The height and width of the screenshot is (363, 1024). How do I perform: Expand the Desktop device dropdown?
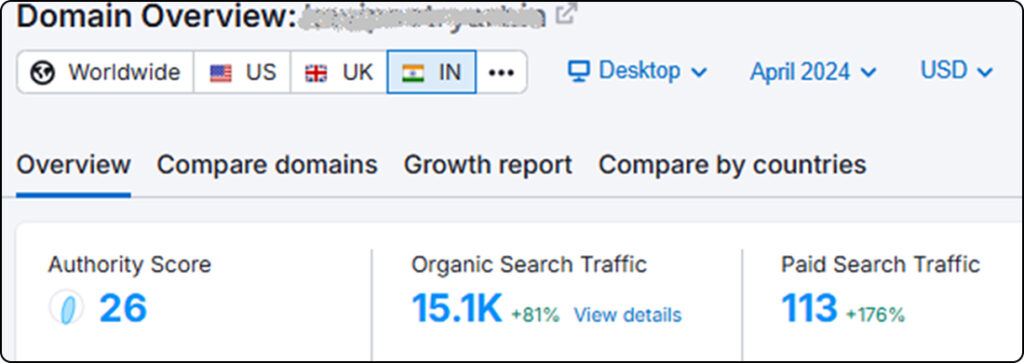(x=637, y=71)
